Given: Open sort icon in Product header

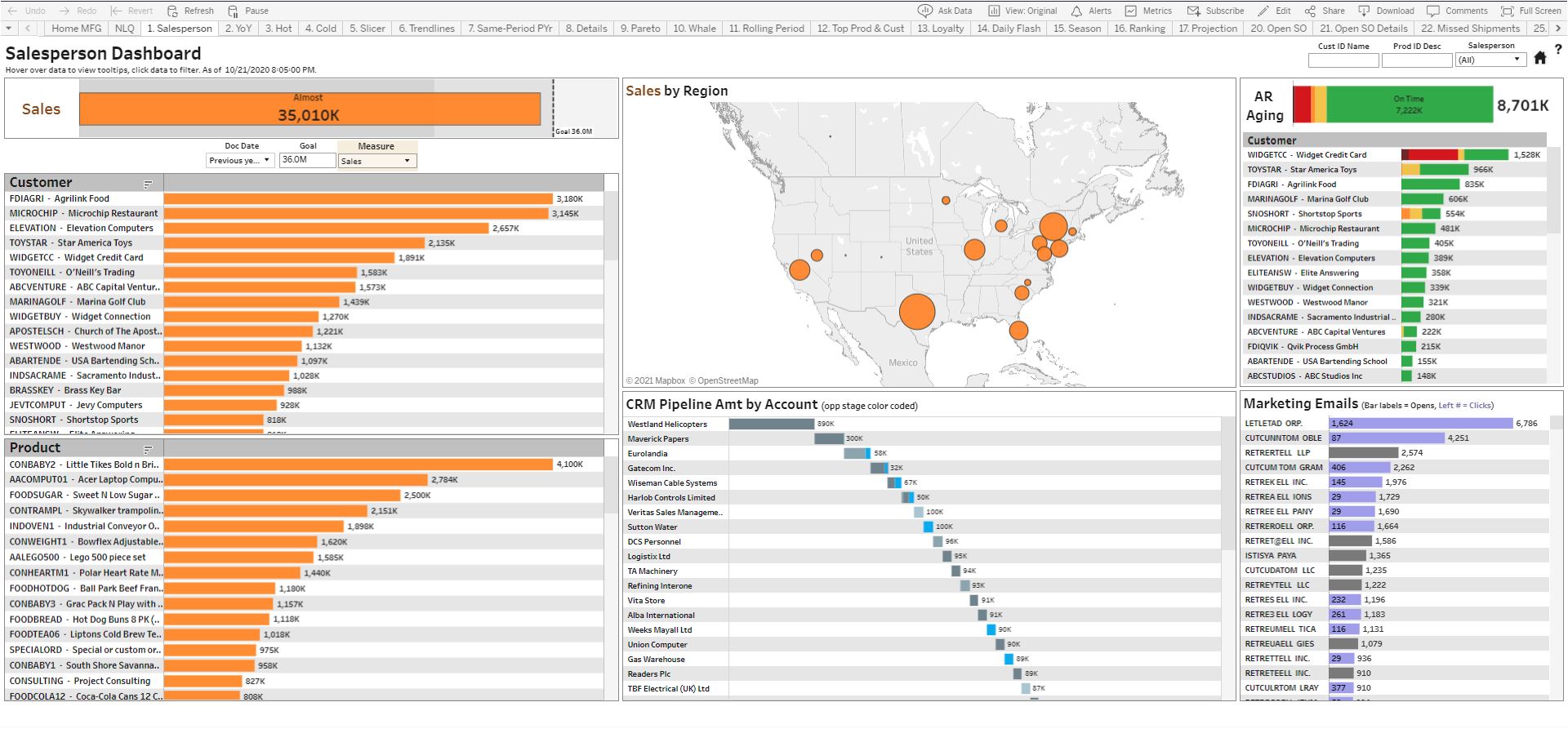Looking at the screenshot, I should [x=148, y=450].
